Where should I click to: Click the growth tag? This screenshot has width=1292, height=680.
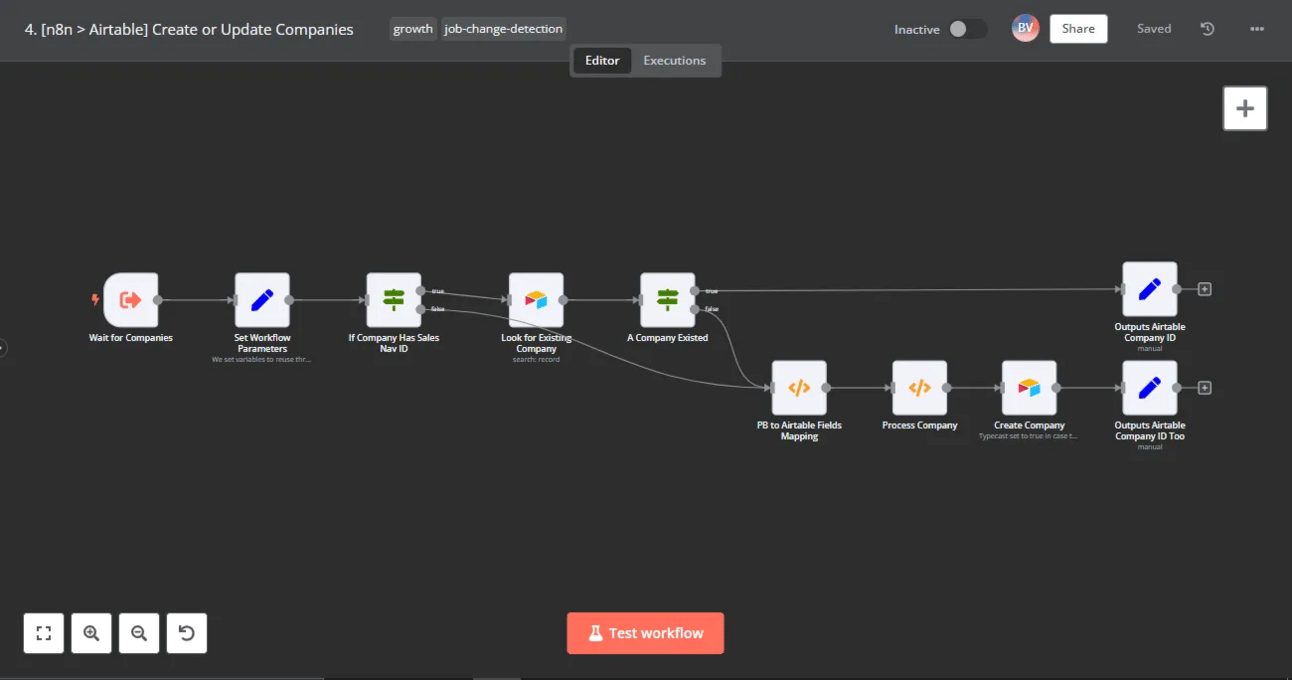(413, 29)
